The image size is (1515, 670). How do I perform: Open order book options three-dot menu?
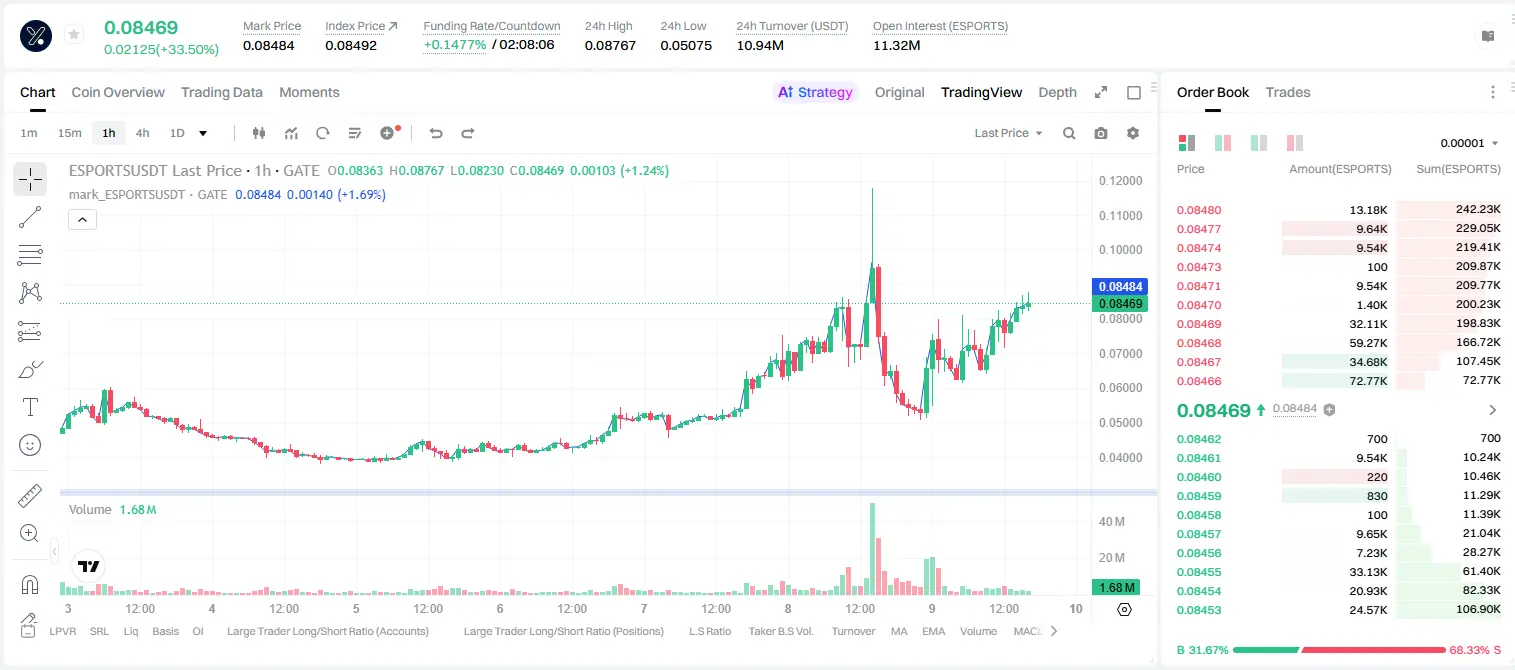click(1493, 92)
